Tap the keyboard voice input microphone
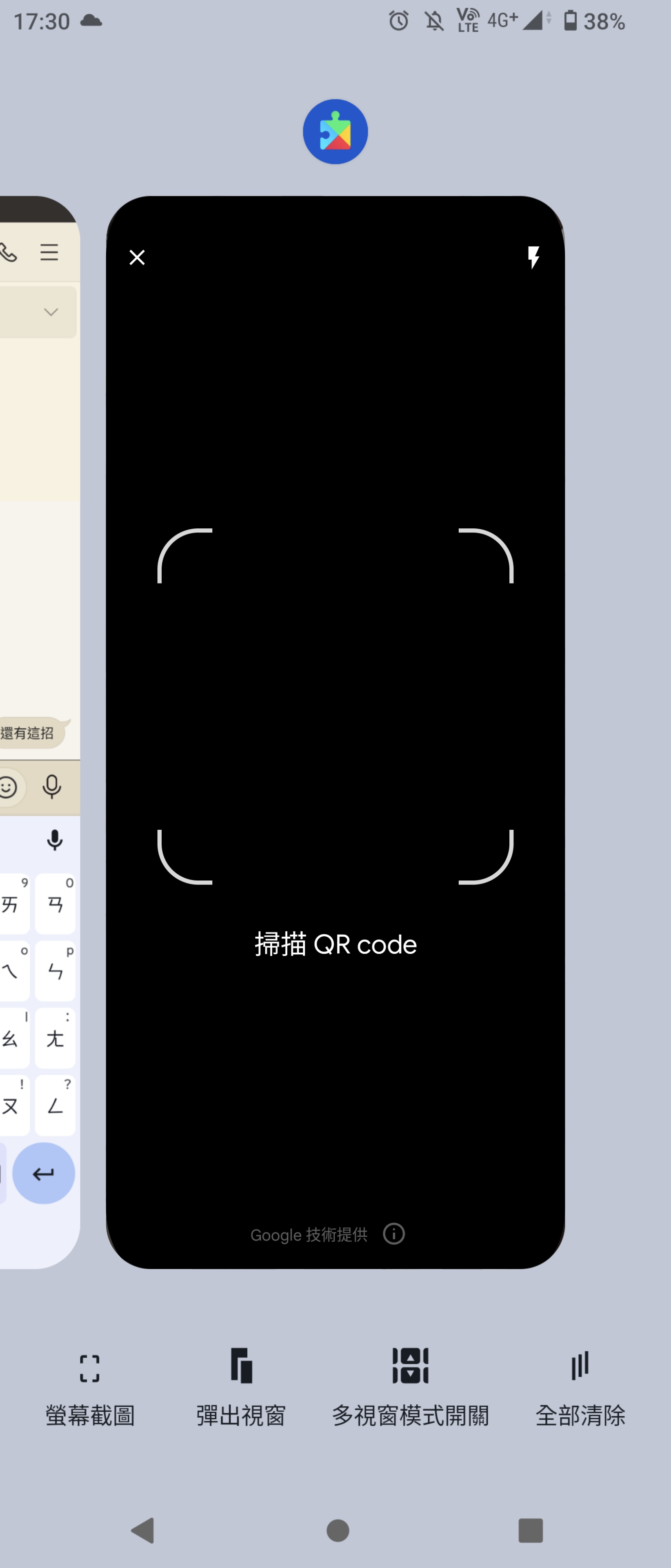The image size is (671, 1568). click(55, 840)
